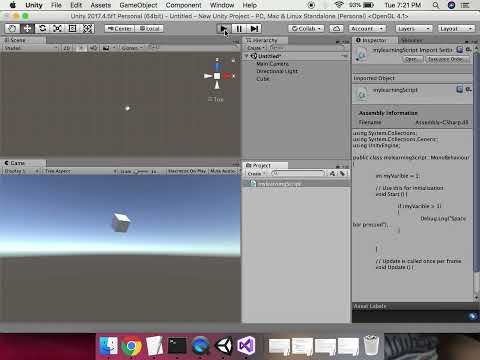
Task: Toggle Mute Audio in Game view
Action: point(223,171)
